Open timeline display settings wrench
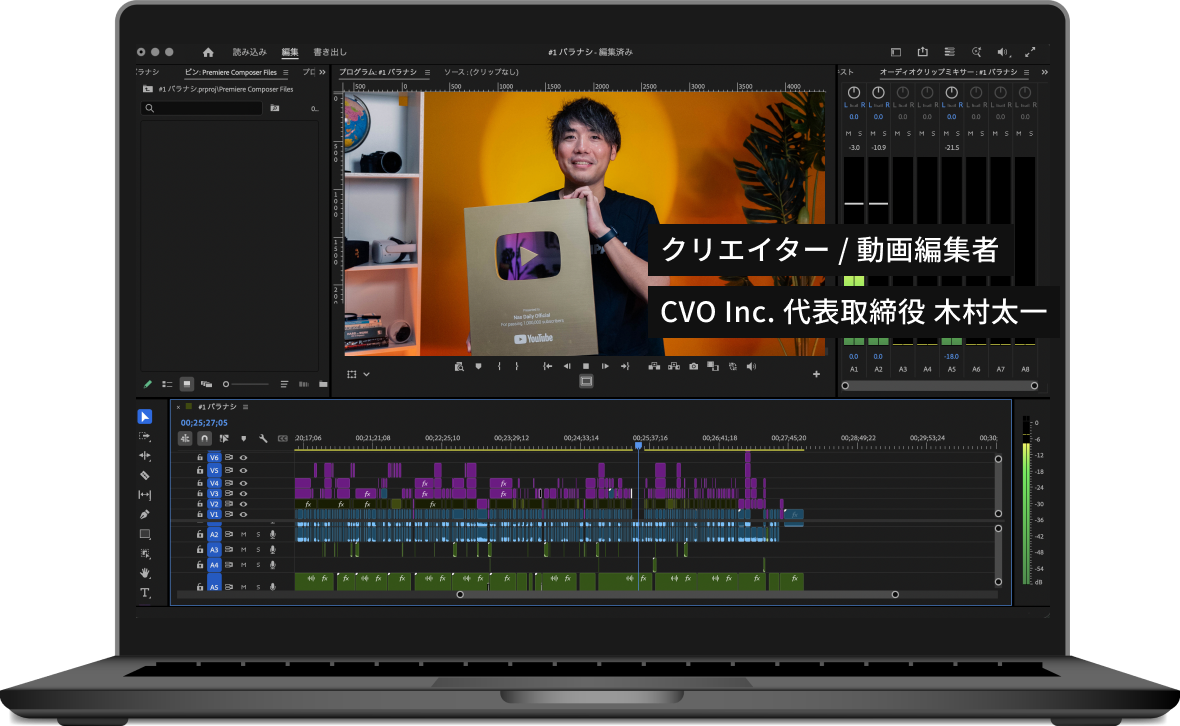 click(x=263, y=439)
